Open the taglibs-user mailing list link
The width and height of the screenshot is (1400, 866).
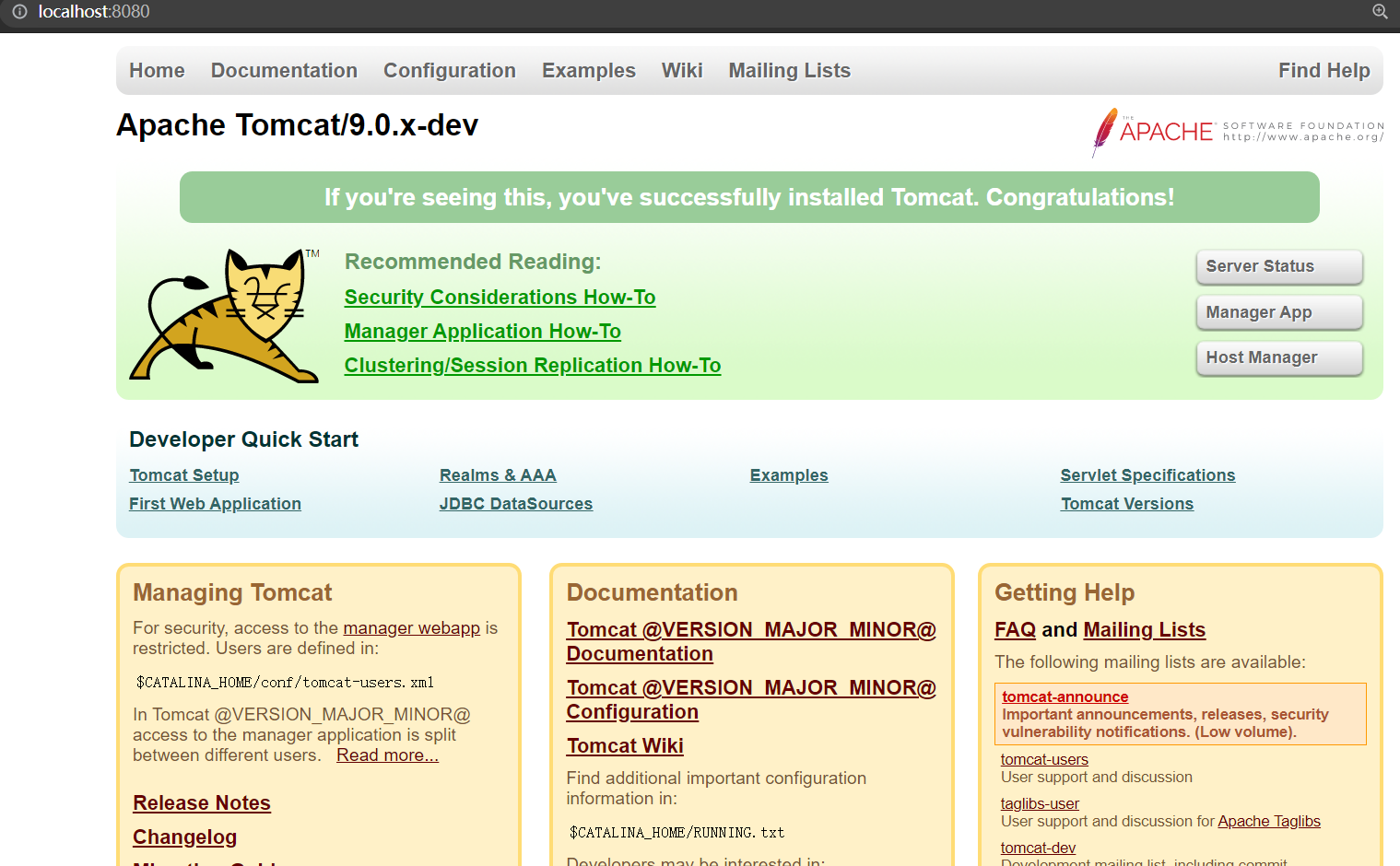point(1040,804)
